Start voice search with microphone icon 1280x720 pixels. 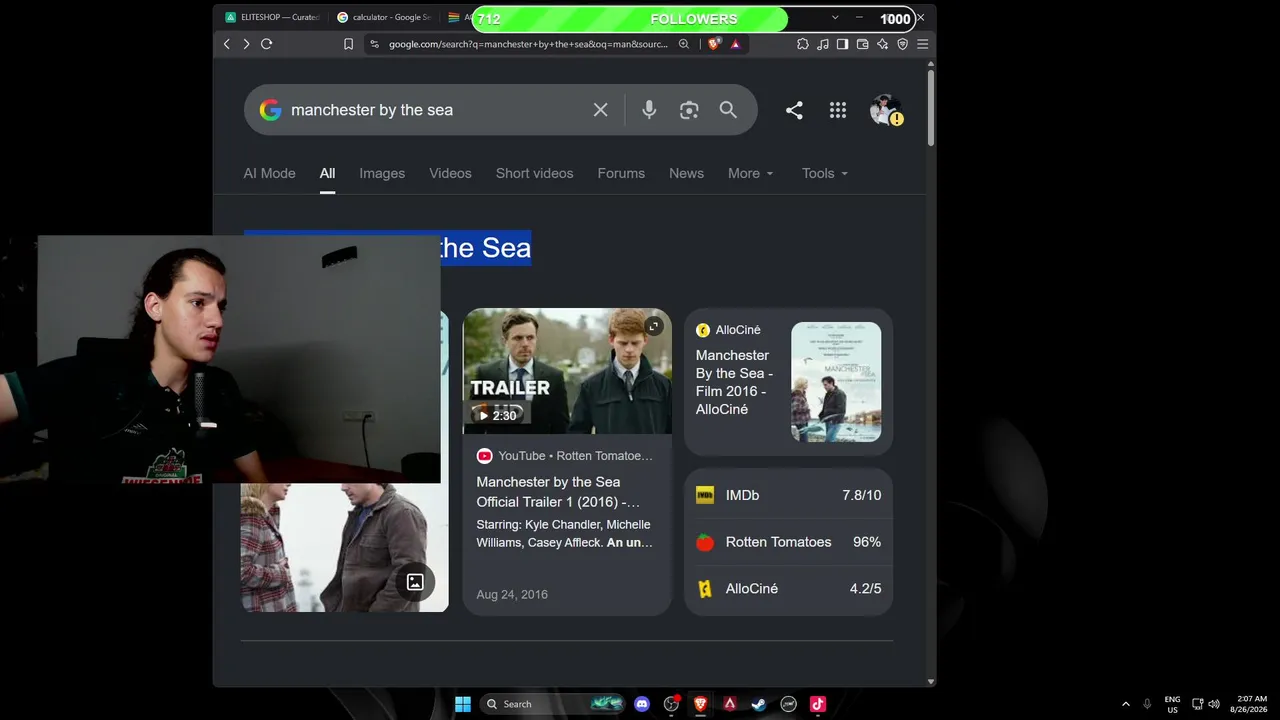649,110
